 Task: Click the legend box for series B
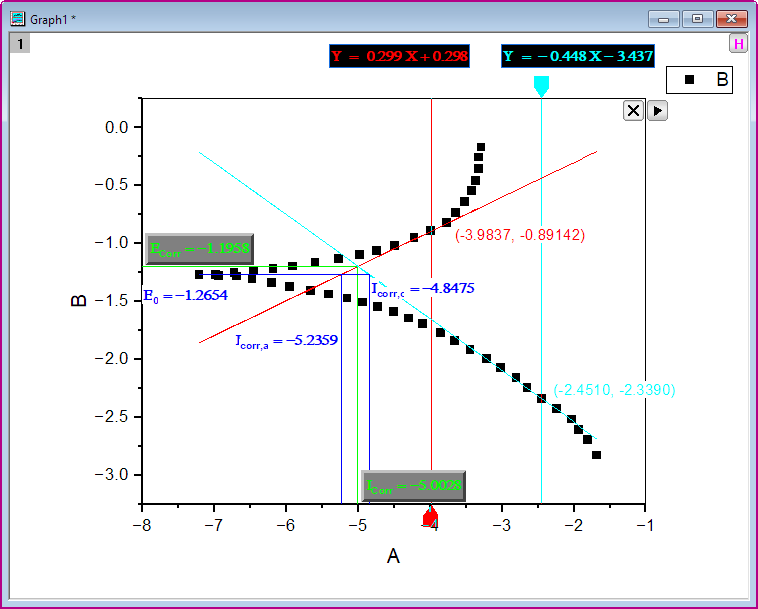point(699,80)
